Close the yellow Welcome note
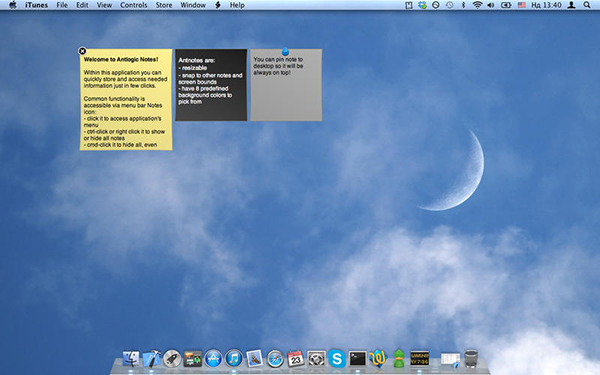Viewport: 600px width, 375px height. point(82,51)
